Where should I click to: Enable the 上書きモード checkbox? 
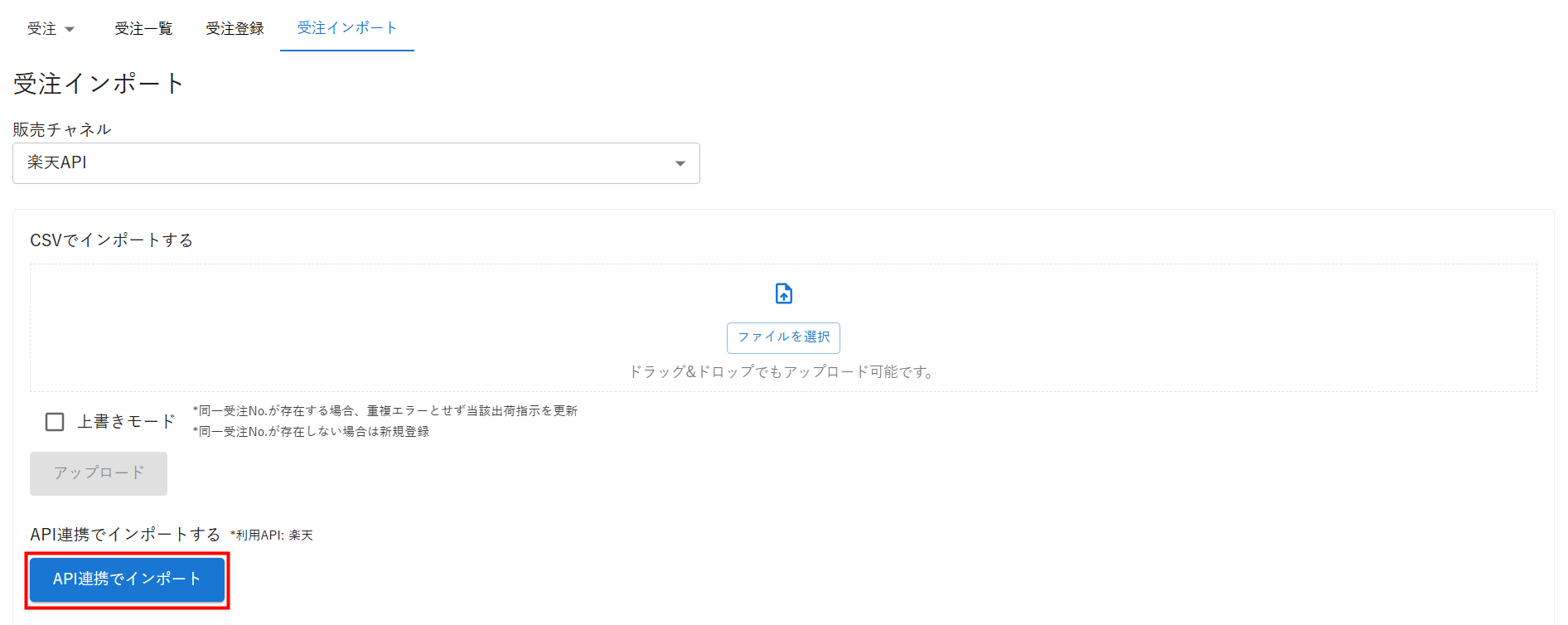(55, 422)
